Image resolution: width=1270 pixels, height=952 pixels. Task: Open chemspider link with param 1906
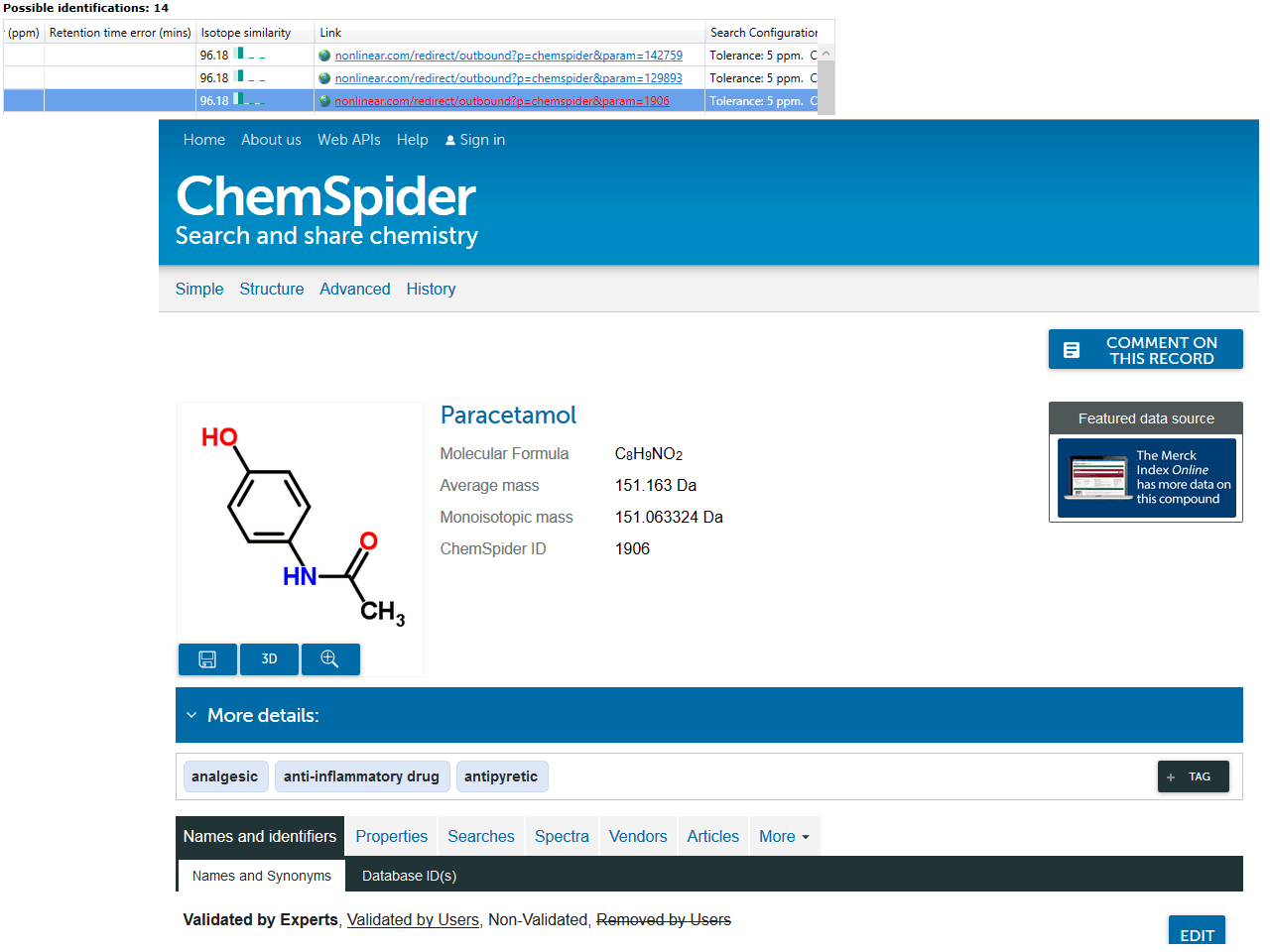pyautogui.click(x=502, y=101)
